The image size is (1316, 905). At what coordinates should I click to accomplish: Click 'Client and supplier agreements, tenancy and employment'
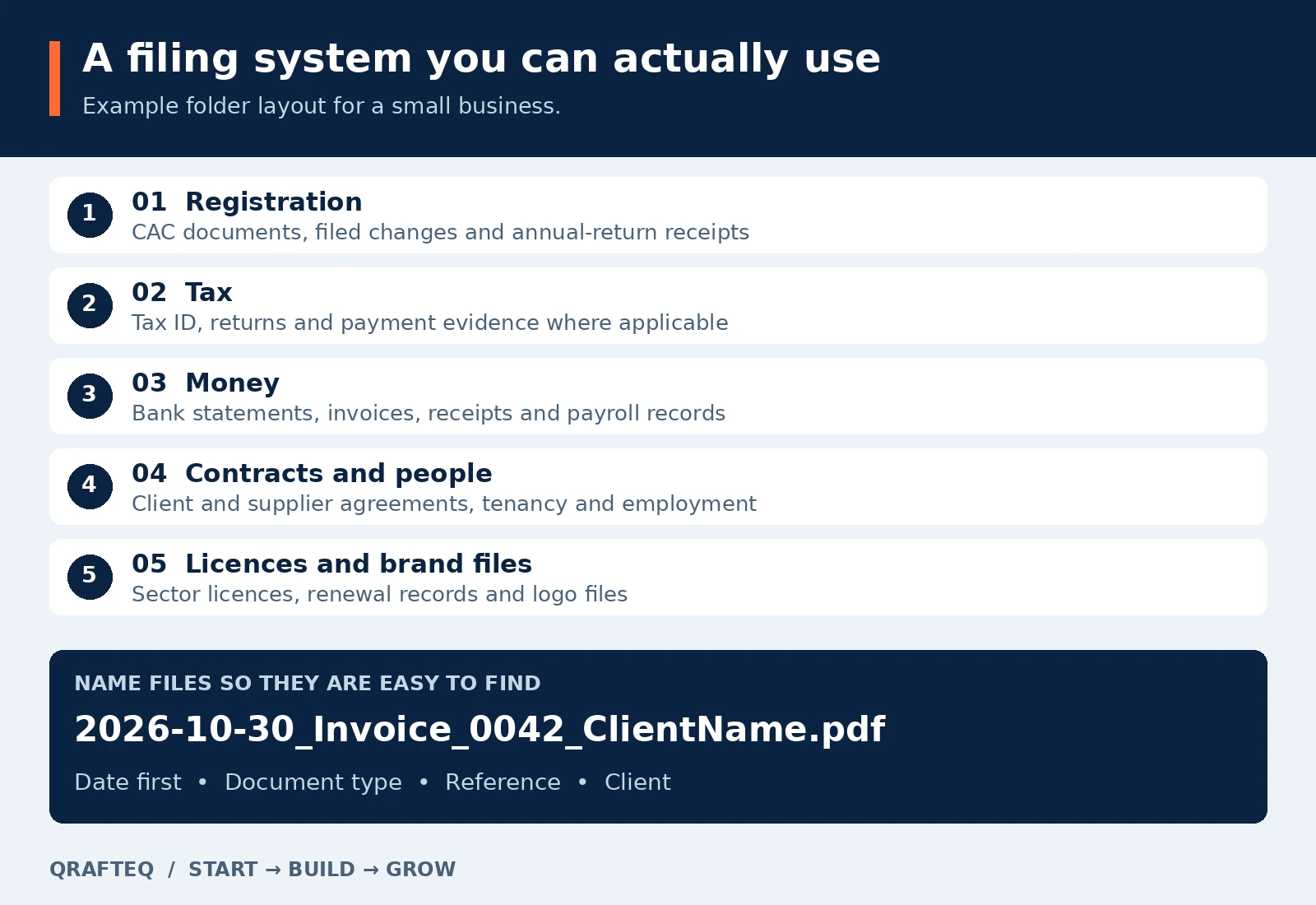click(x=444, y=504)
